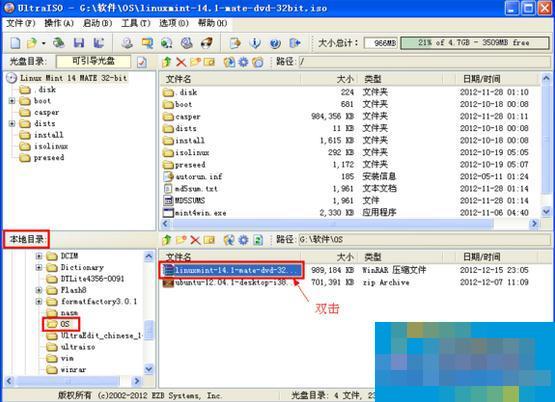Click the Open CD/DVD disc toolbar icon
The height and width of the screenshot is (402, 555).
point(58,43)
